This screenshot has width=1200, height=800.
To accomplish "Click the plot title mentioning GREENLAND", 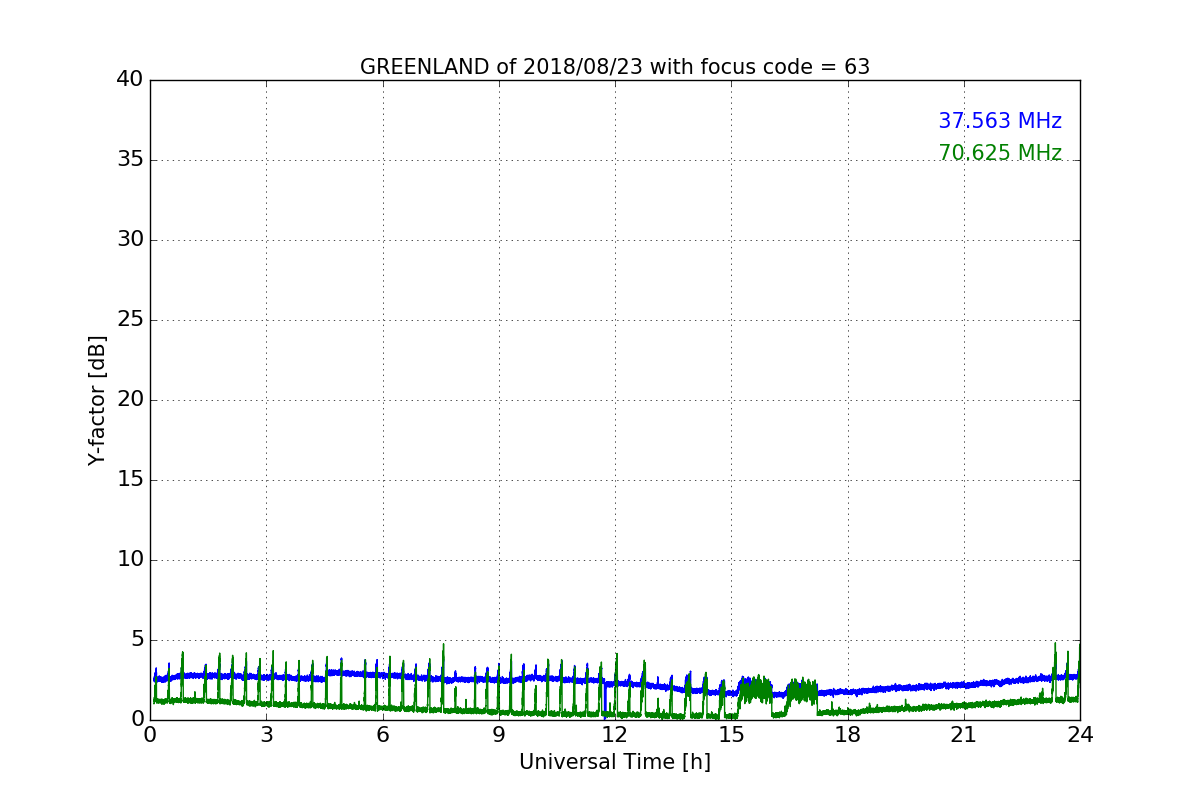I will pyautogui.click(x=614, y=67).
